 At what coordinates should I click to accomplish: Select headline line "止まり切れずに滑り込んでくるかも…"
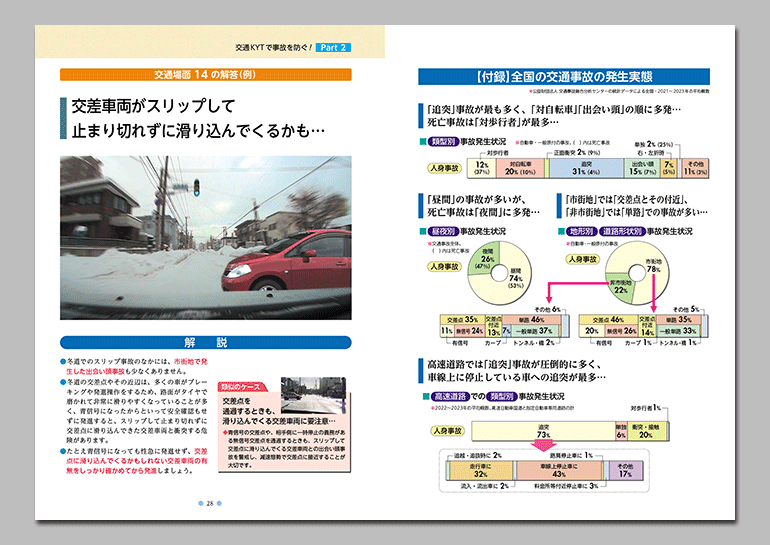[x=198, y=131]
